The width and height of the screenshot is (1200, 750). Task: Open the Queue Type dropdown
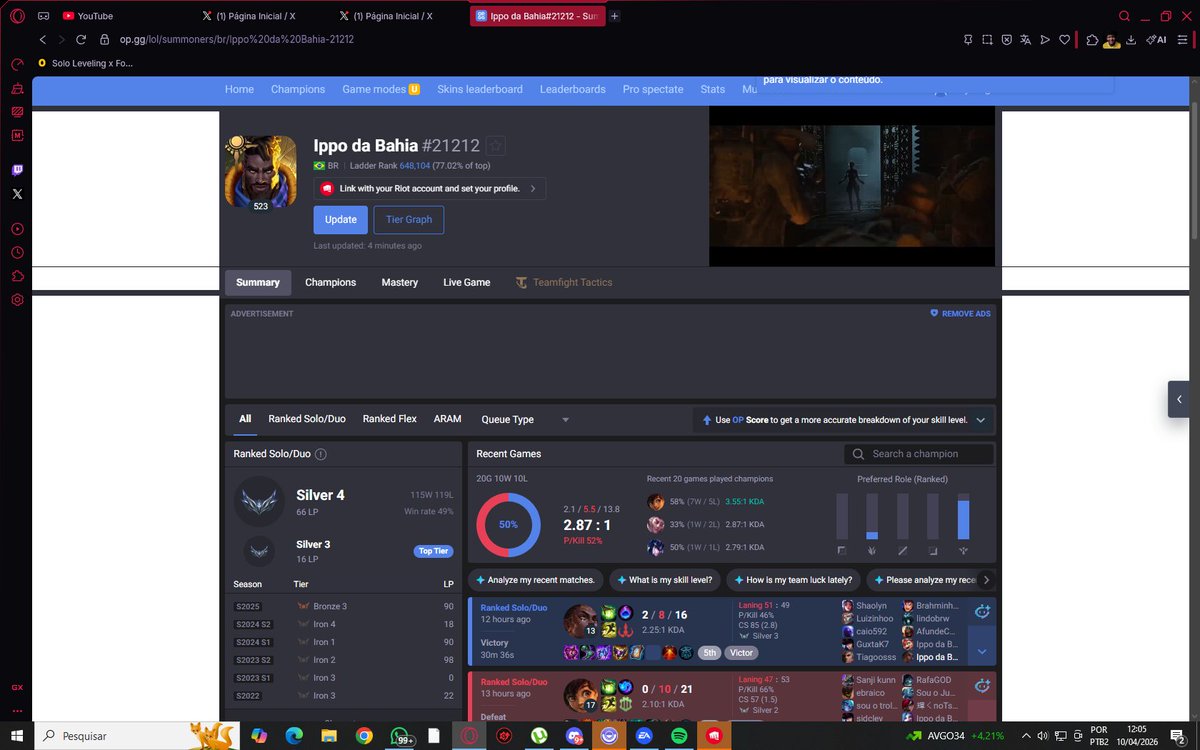525,420
